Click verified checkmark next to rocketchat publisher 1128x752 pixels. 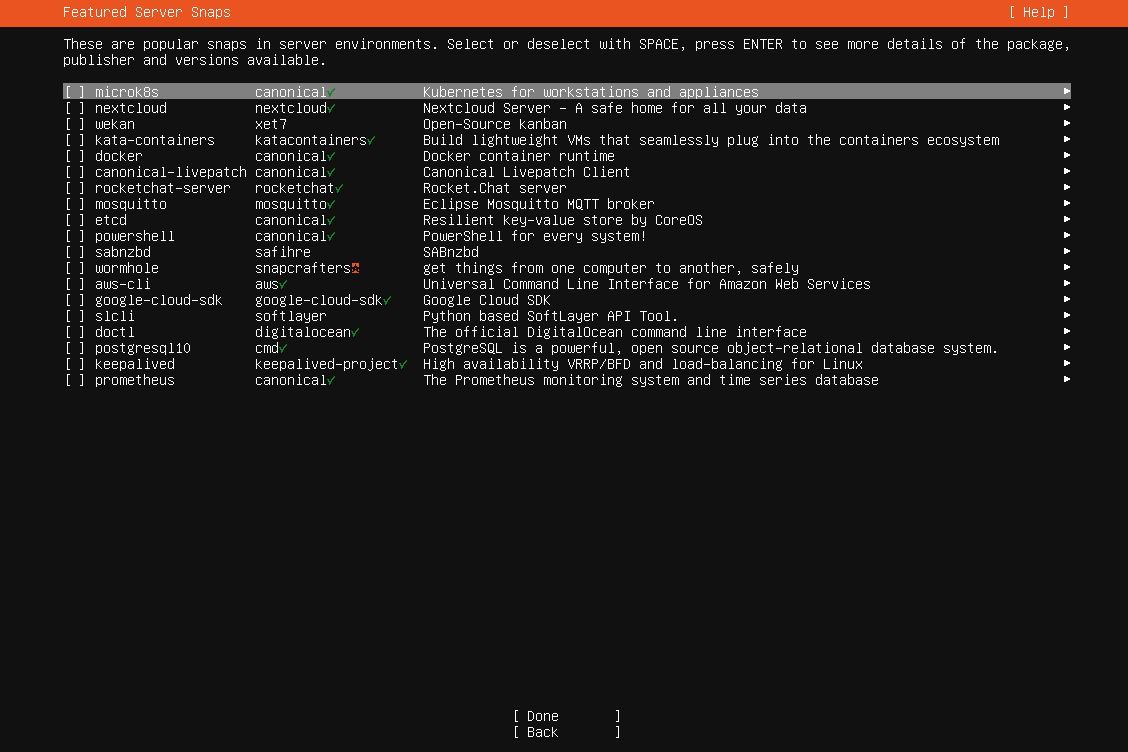click(339, 189)
